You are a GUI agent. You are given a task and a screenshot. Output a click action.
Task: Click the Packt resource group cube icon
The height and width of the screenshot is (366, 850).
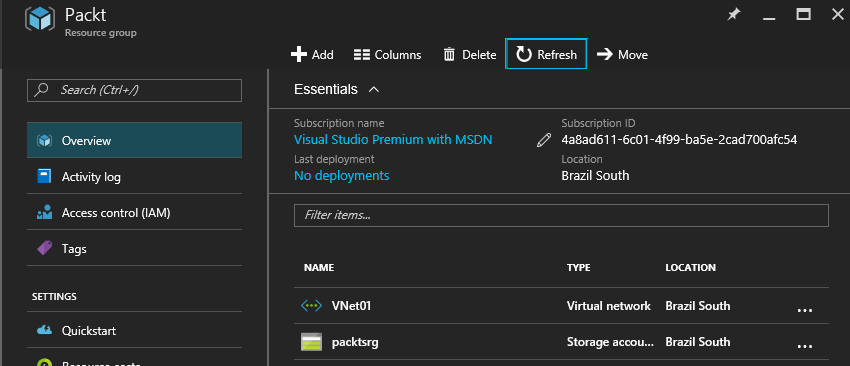pos(40,20)
